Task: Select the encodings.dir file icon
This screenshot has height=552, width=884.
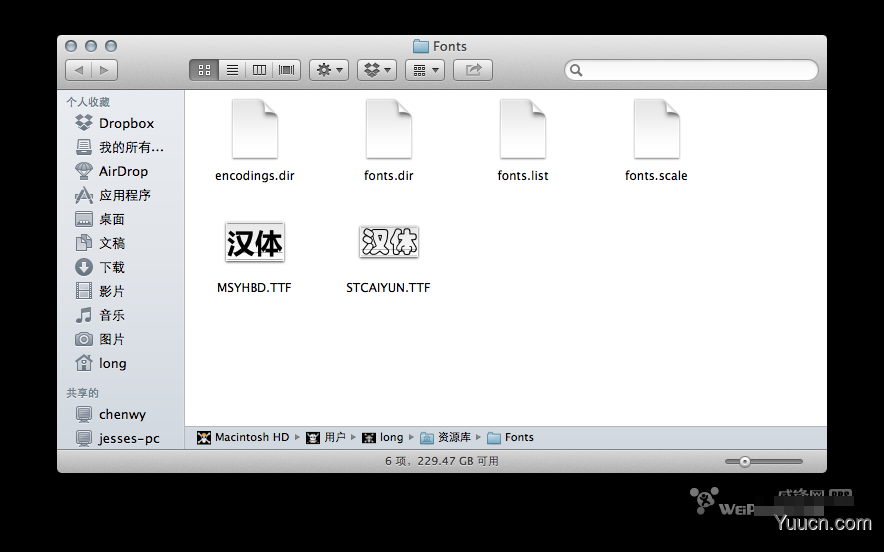Action: pos(255,129)
